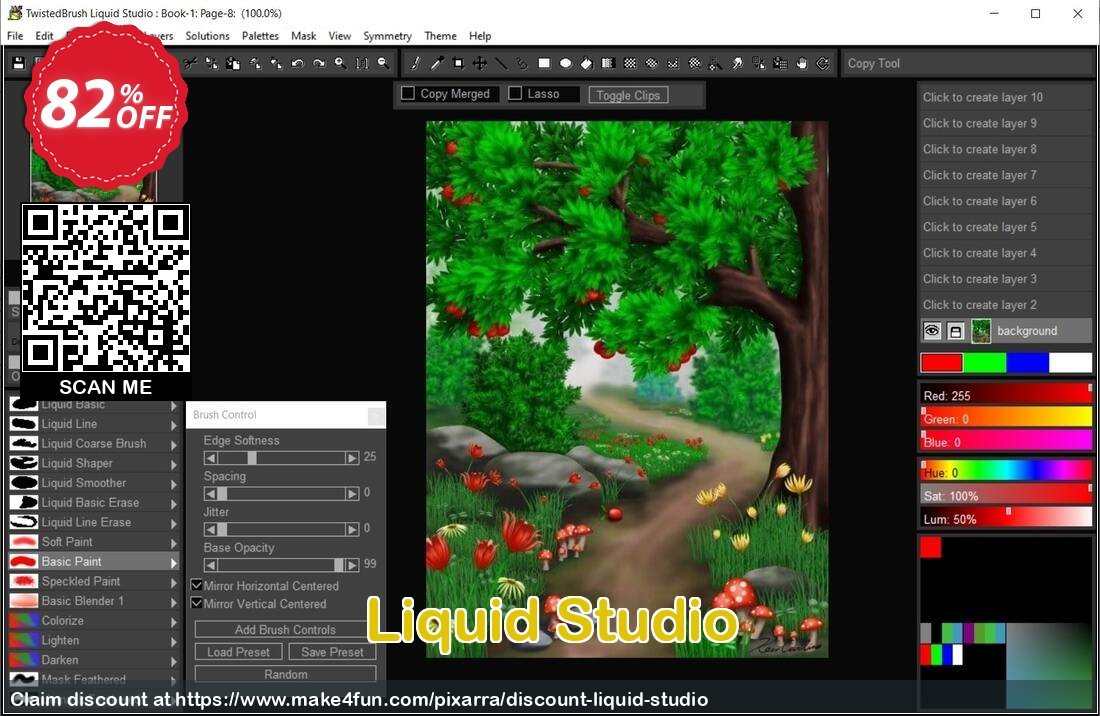Viewport: 1100px width, 716px height.
Task: Increase Base Opacity with the right arrow
Action: pyautogui.click(x=352, y=565)
